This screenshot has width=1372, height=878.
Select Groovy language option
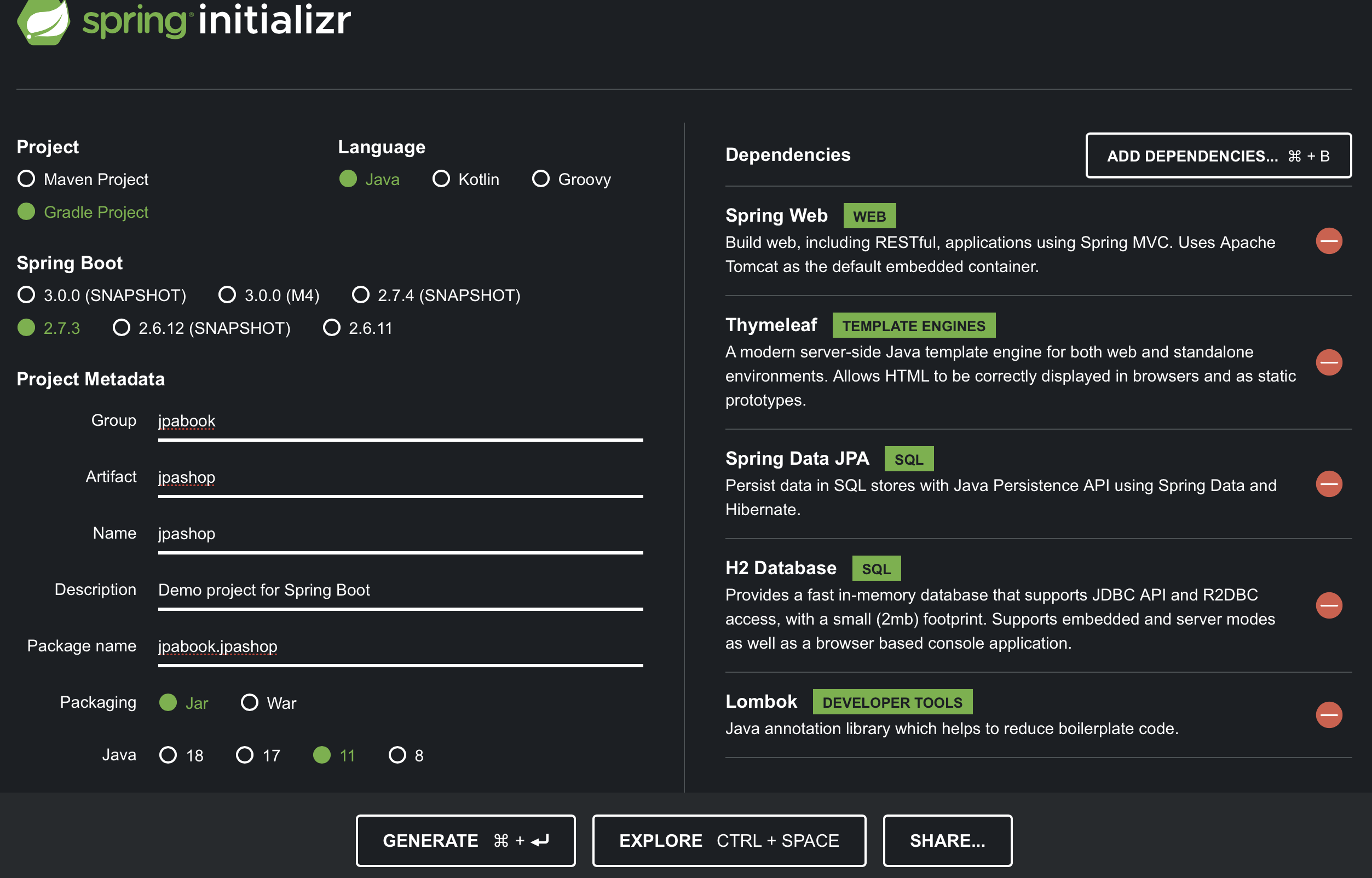(x=540, y=179)
